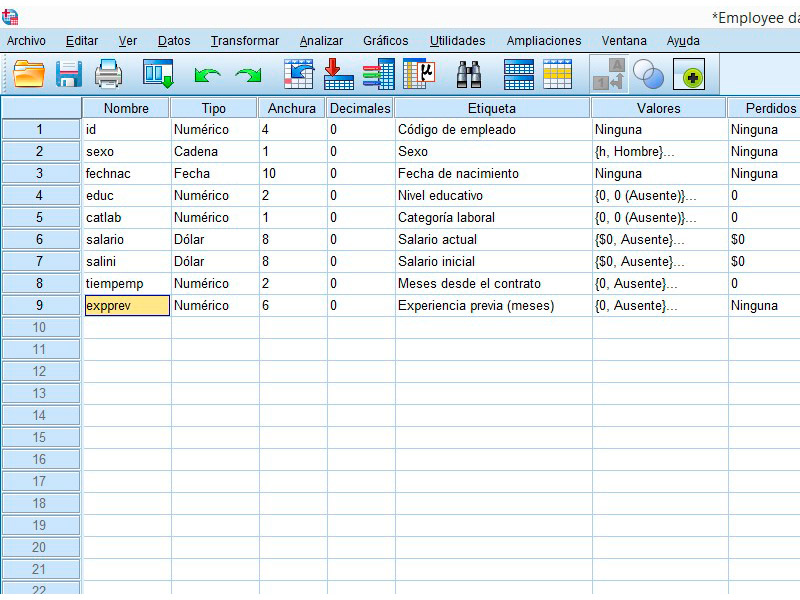Save the dataset with the floppy disk icon
Screen dimensions: 800x600
(69, 74)
